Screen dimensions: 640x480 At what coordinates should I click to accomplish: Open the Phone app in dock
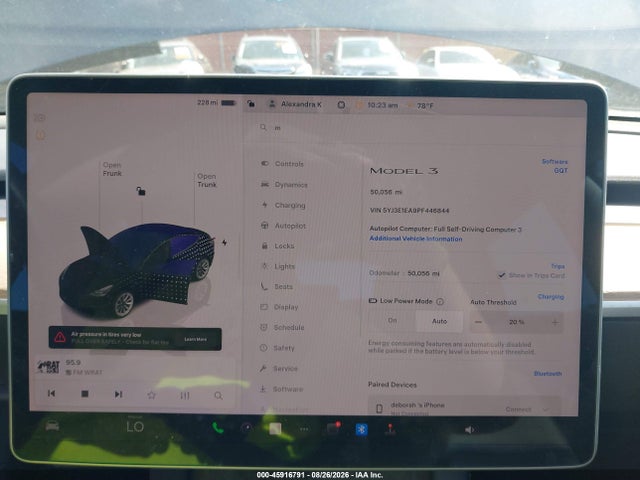coord(218,428)
